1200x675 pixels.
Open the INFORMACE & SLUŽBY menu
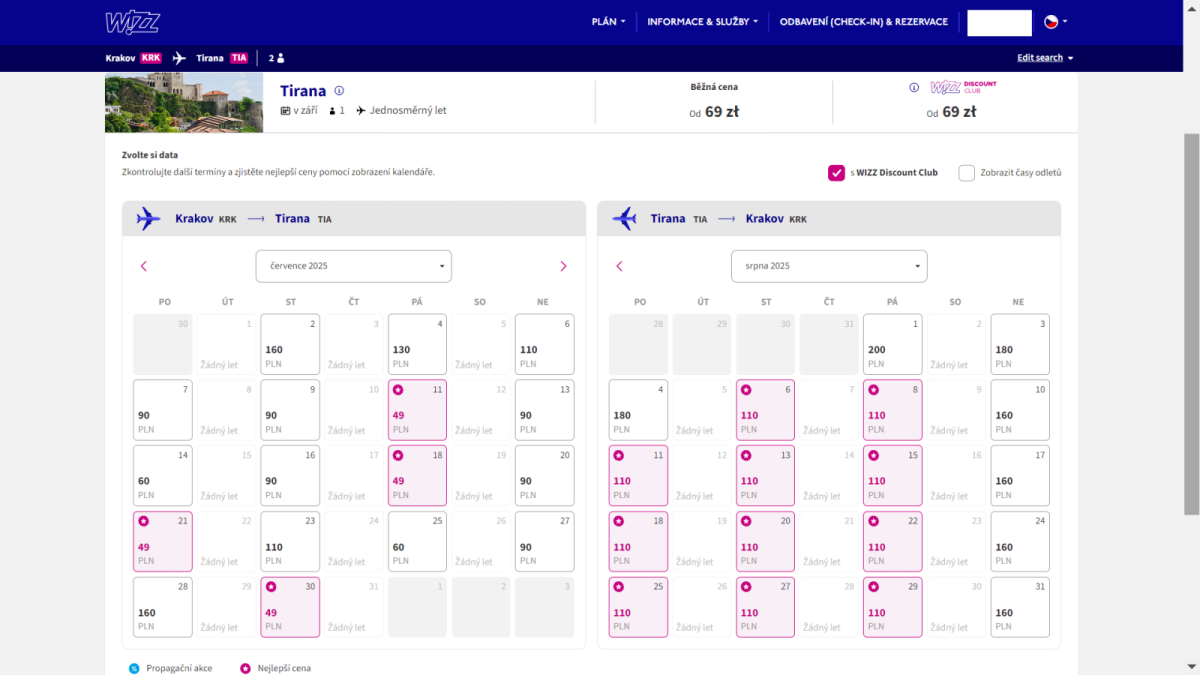click(702, 21)
